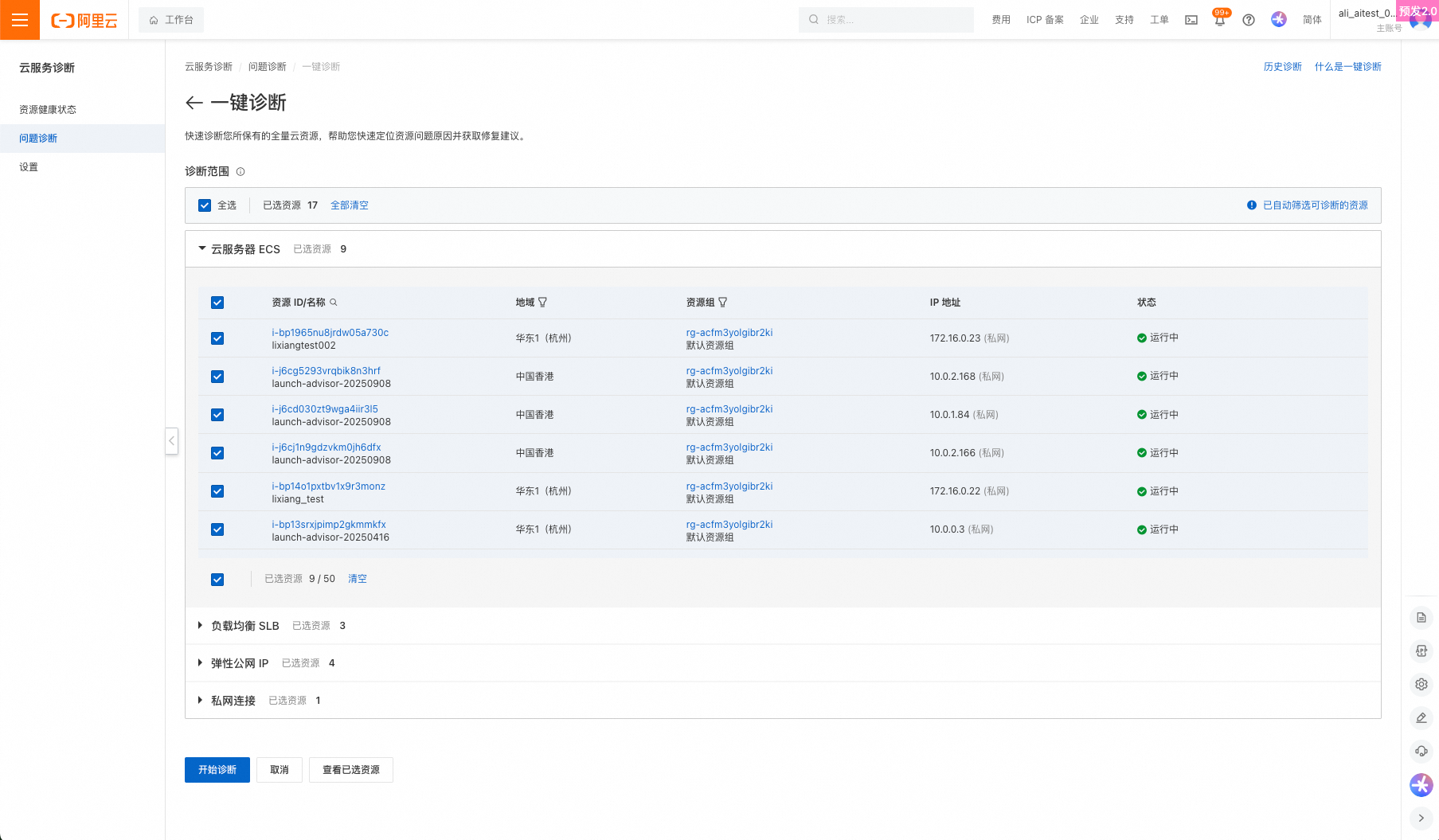Click the 全部清空 link
Viewport: 1439px width, 840px height.
tap(350, 205)
